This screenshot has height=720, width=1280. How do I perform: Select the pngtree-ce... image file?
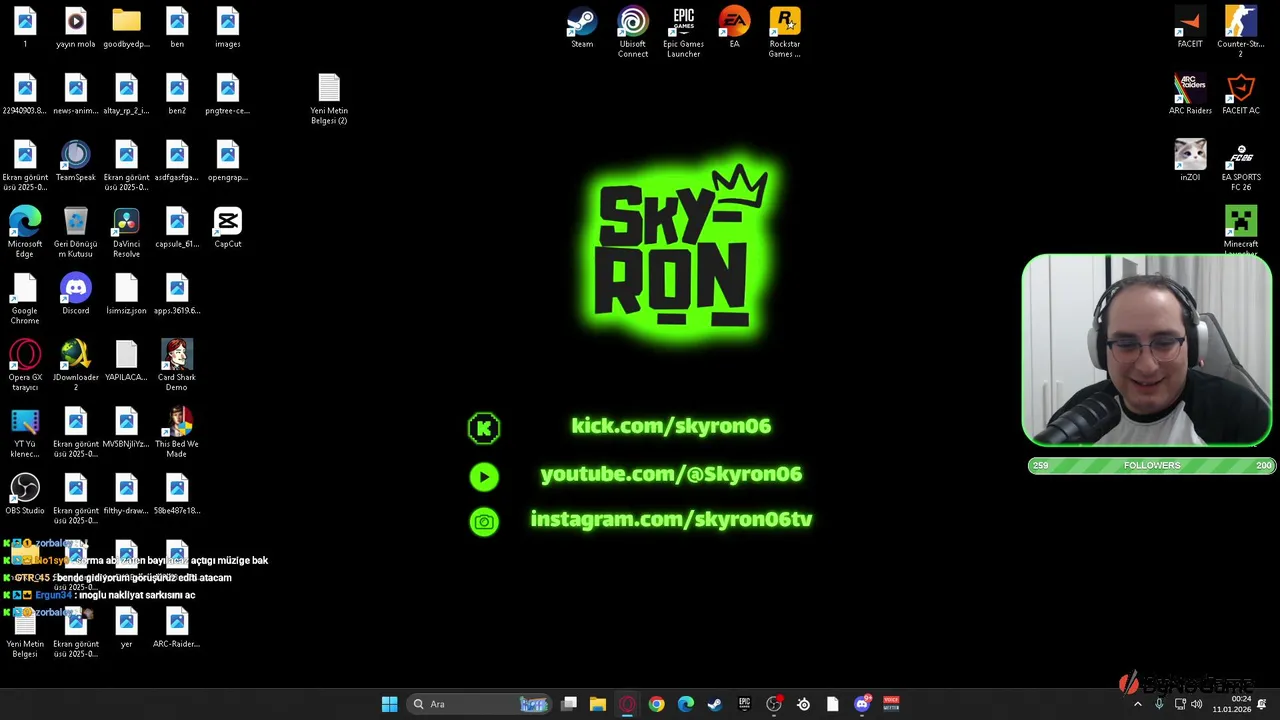pos(228,94)
